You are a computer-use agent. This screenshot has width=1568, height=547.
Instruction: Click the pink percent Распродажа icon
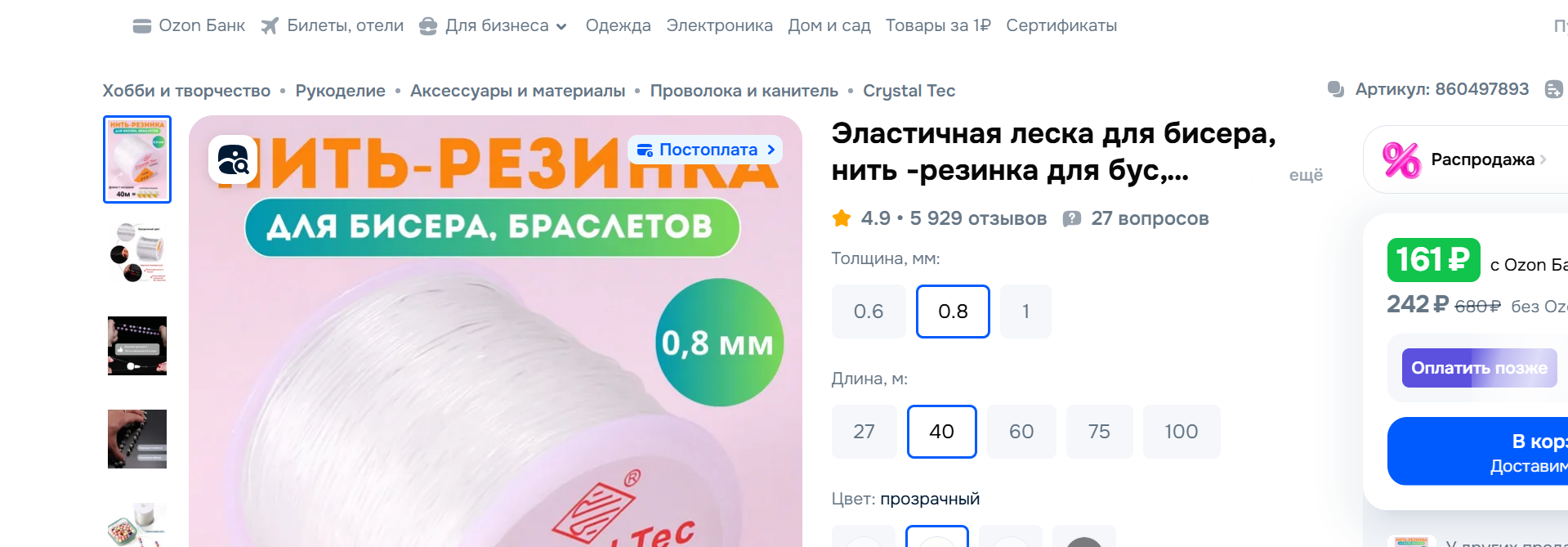[x=1400, y=159]
